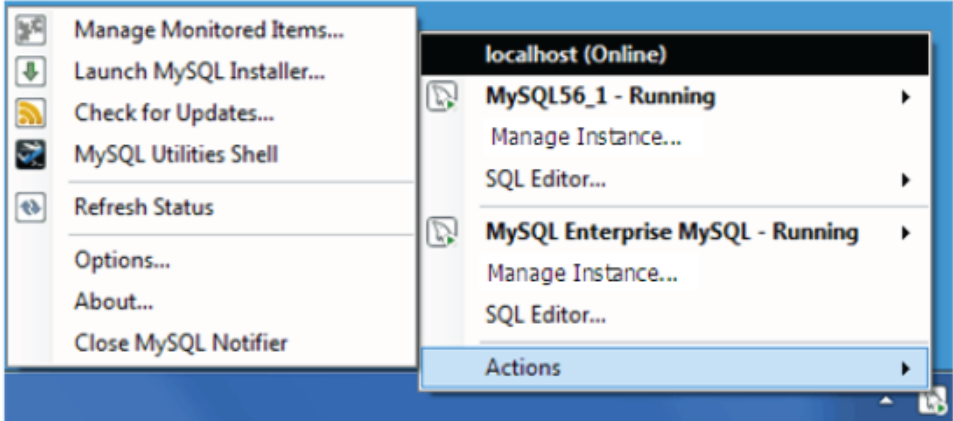Open SQL Editor under MySQL56_1
Viewport: 953px width, 421px height.
[546, 180]
